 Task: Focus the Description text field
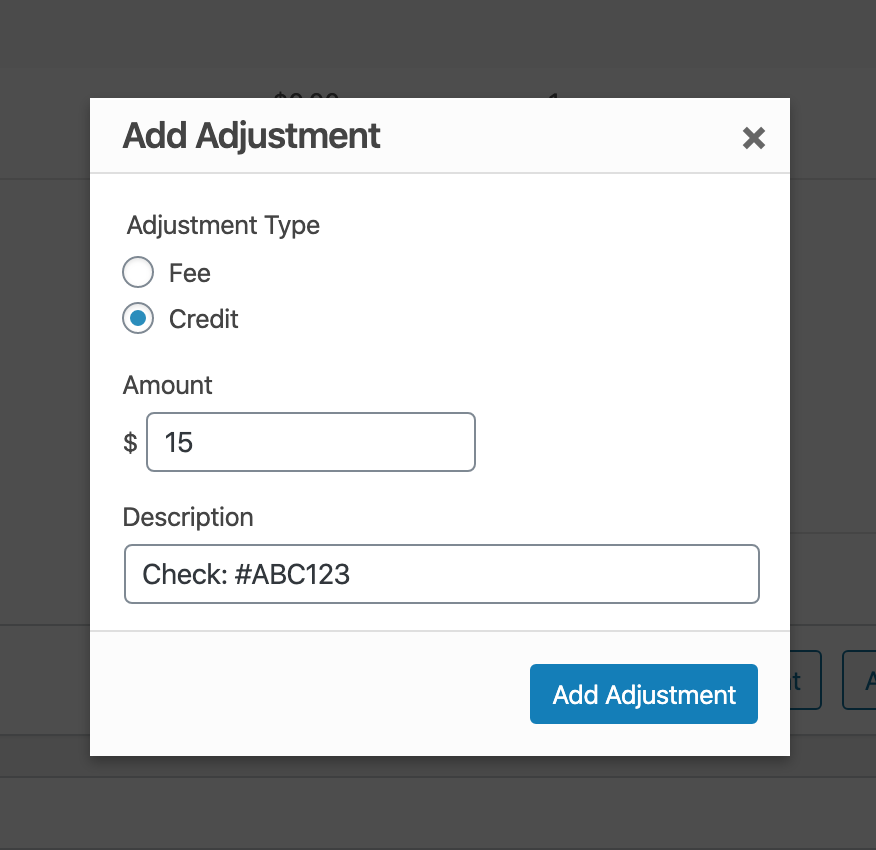click(x=441, y=574)
